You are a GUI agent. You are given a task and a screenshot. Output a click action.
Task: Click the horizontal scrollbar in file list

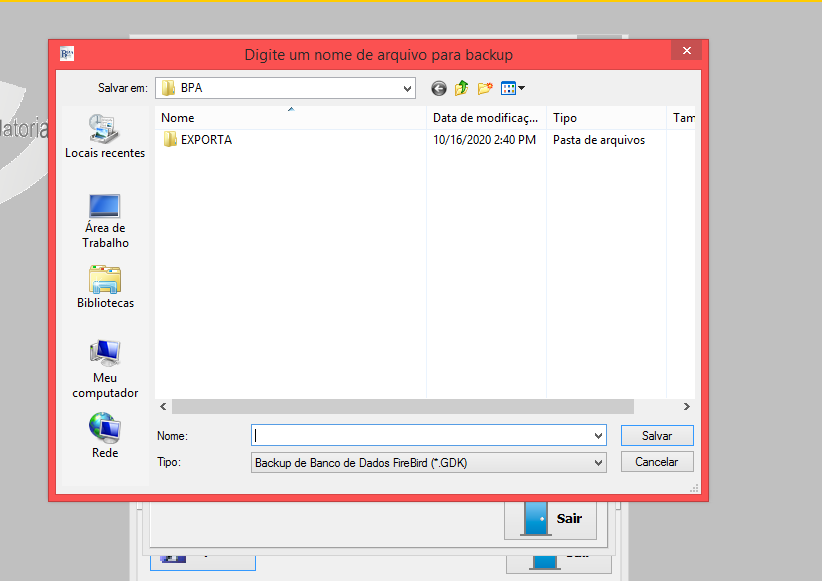tap(402, 407)
